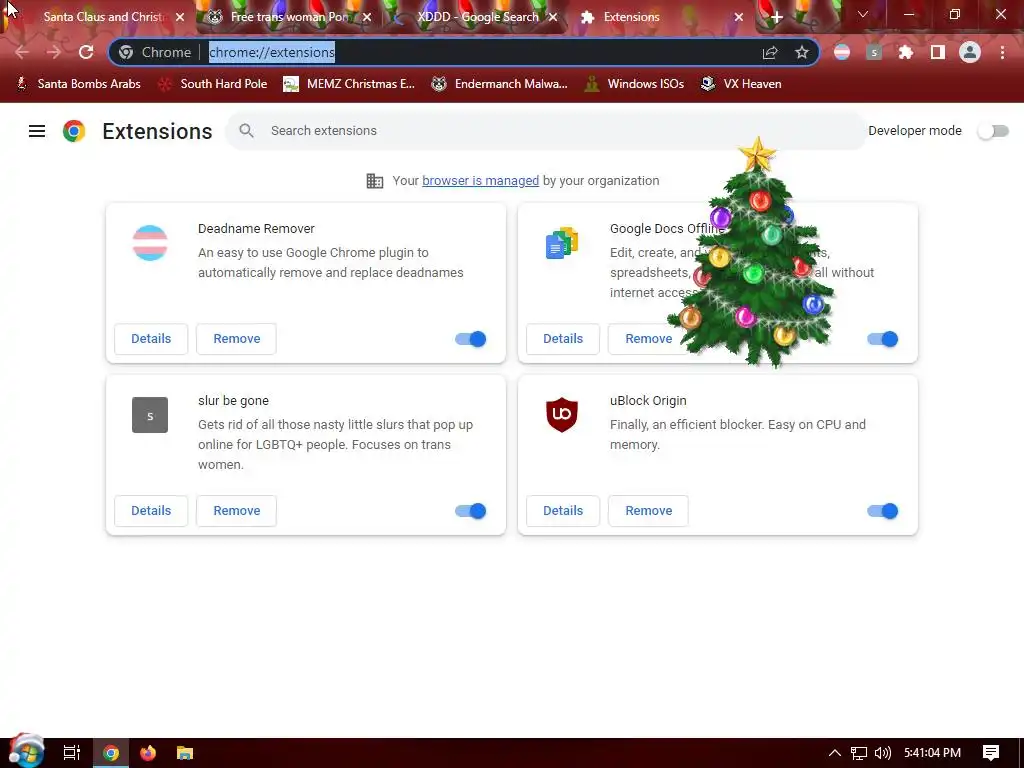Open the Windows Start button
This screenshot has width=1024, height=768.
pyautogui.click(x=25, y=751)
